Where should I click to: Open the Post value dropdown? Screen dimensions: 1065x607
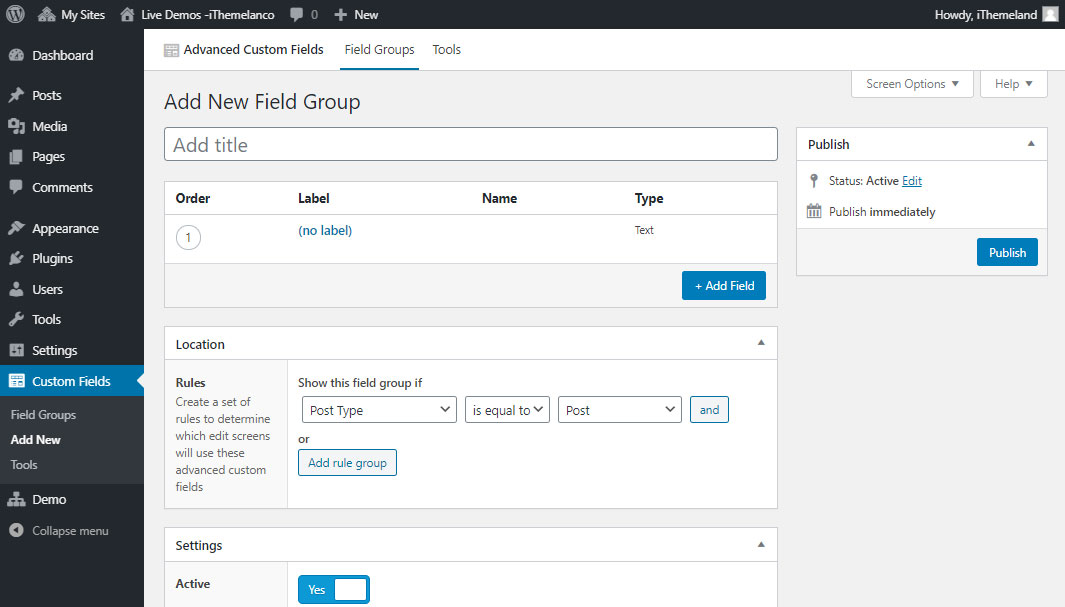(619, 410)
